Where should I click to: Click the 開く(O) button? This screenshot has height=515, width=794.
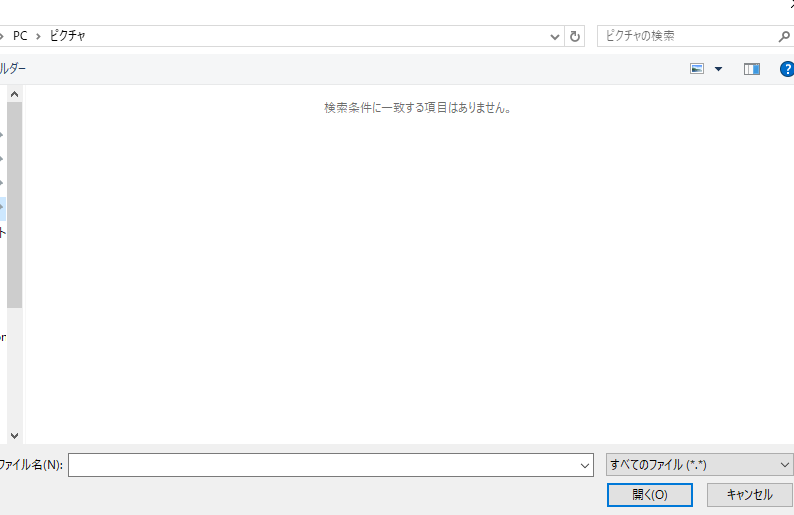coord(649,495)
